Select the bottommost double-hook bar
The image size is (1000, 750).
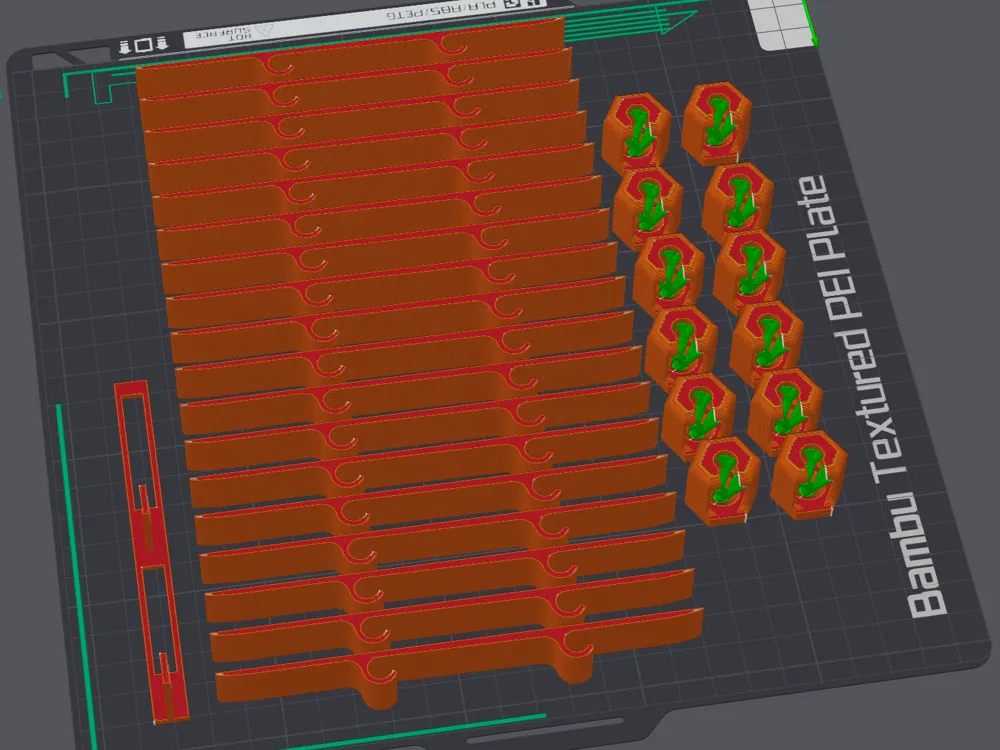pos(459,658)
